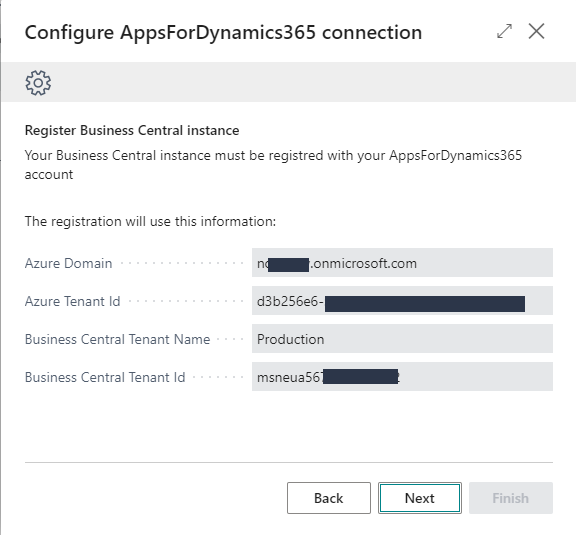
Task: Click the Register Business Central instance heading
Action: pos(132,130)
